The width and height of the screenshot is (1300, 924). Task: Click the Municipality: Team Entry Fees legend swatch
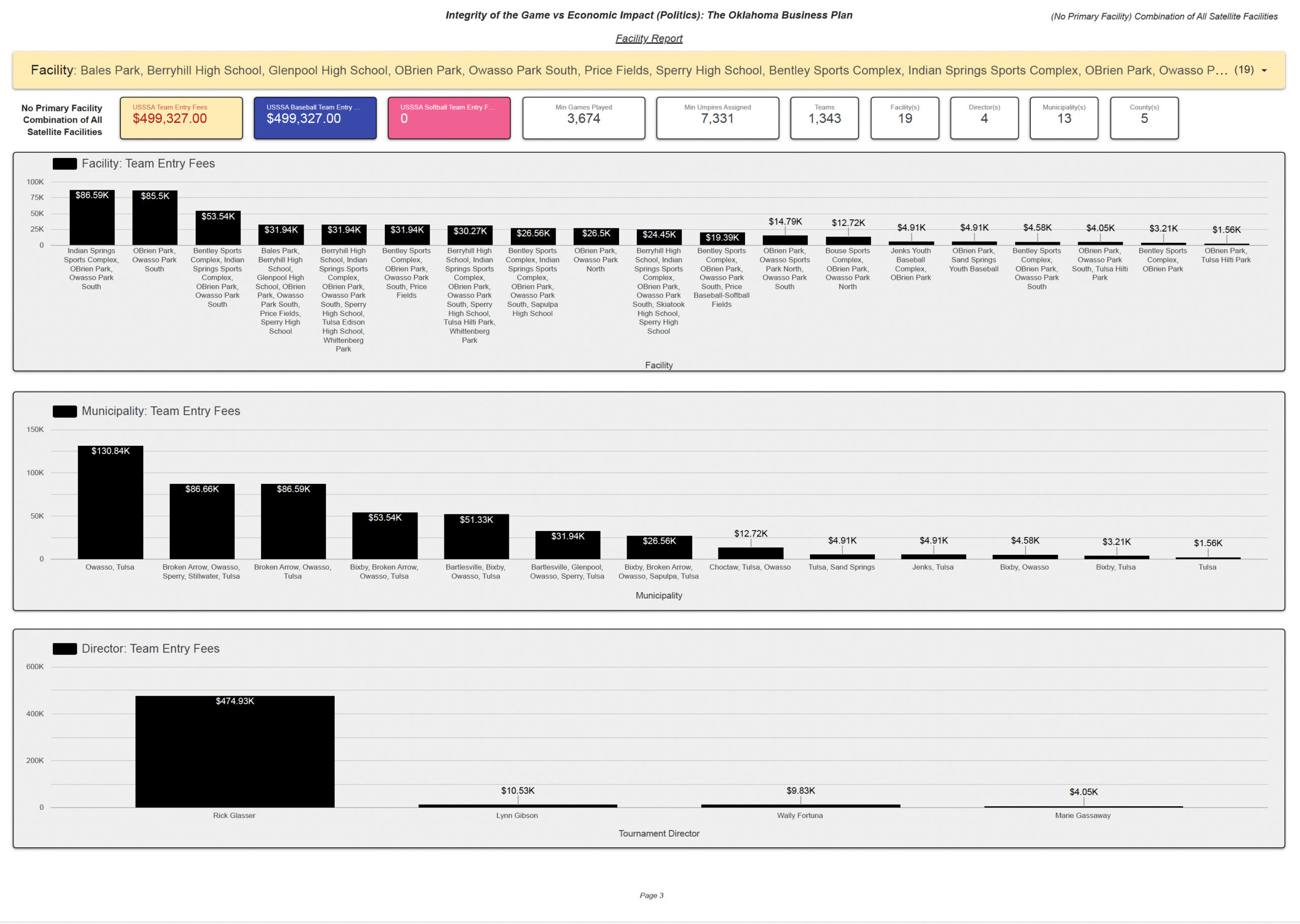point(65,411)
